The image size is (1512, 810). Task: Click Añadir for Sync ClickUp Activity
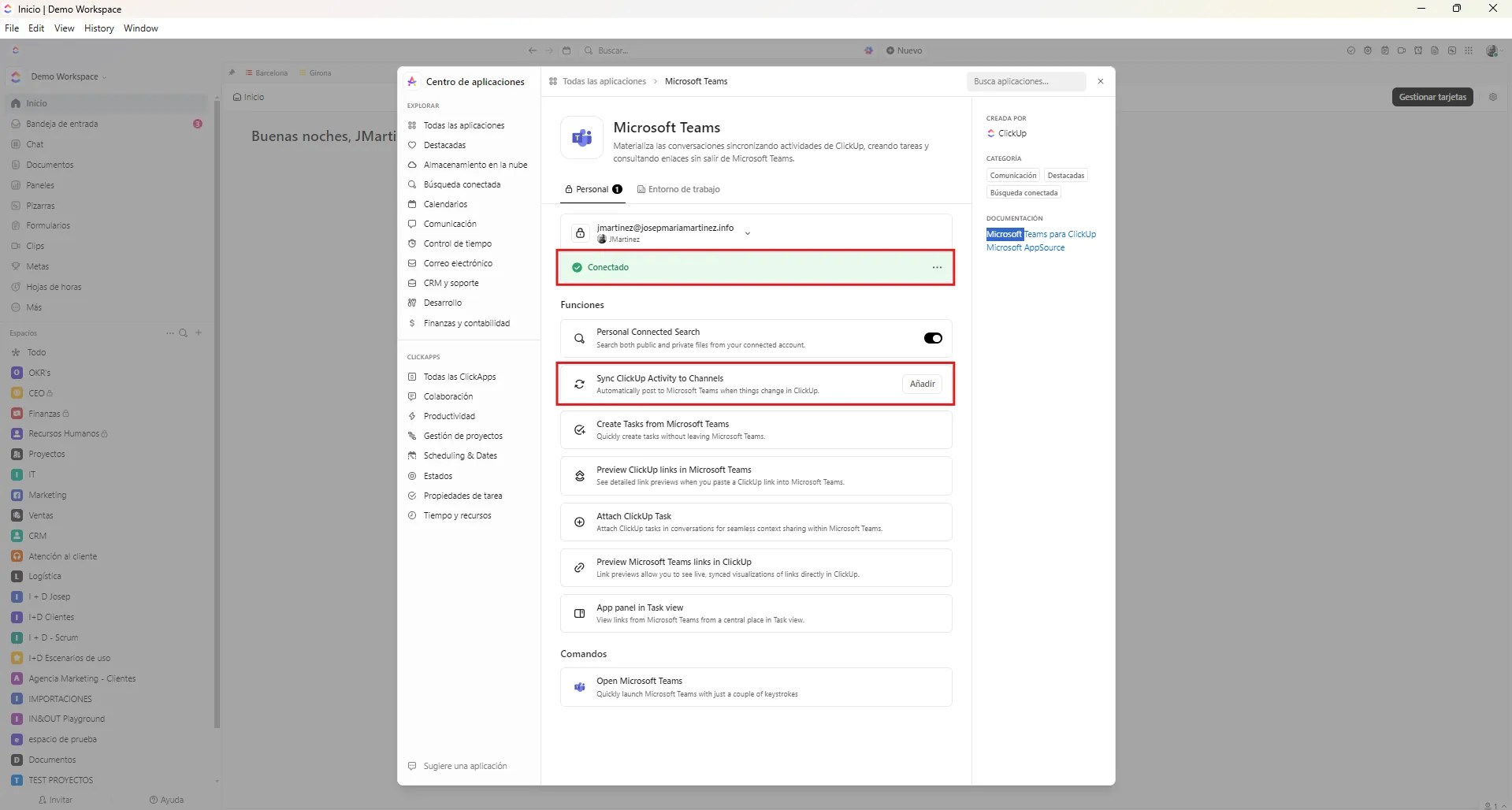pos(922,384)
